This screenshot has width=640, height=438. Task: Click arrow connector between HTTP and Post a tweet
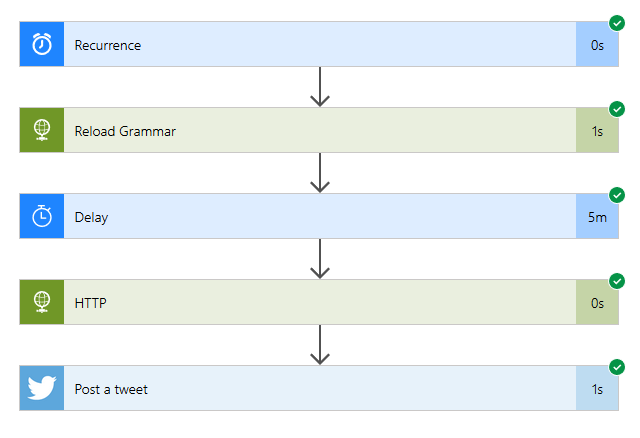click(320, 345)
